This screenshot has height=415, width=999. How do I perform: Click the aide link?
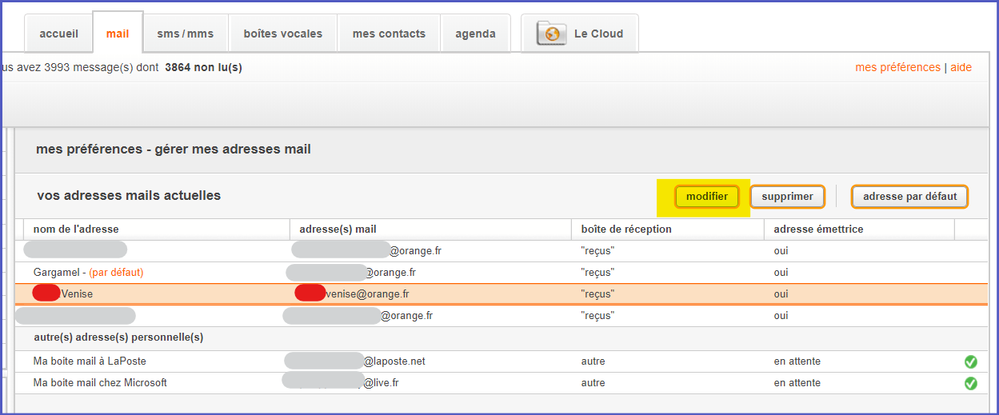click(960, 67)
